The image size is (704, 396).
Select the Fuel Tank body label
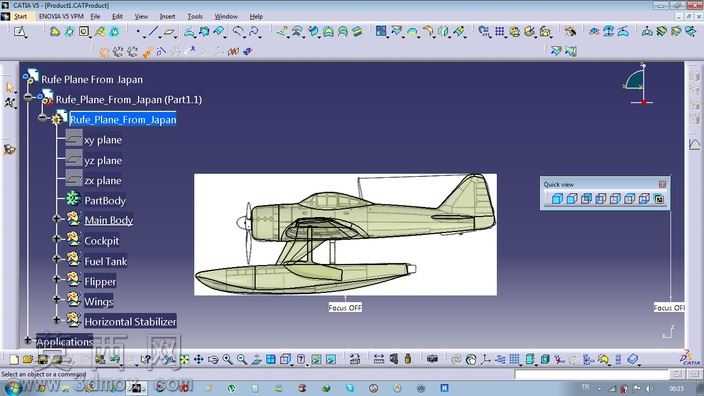coord(106,261)
